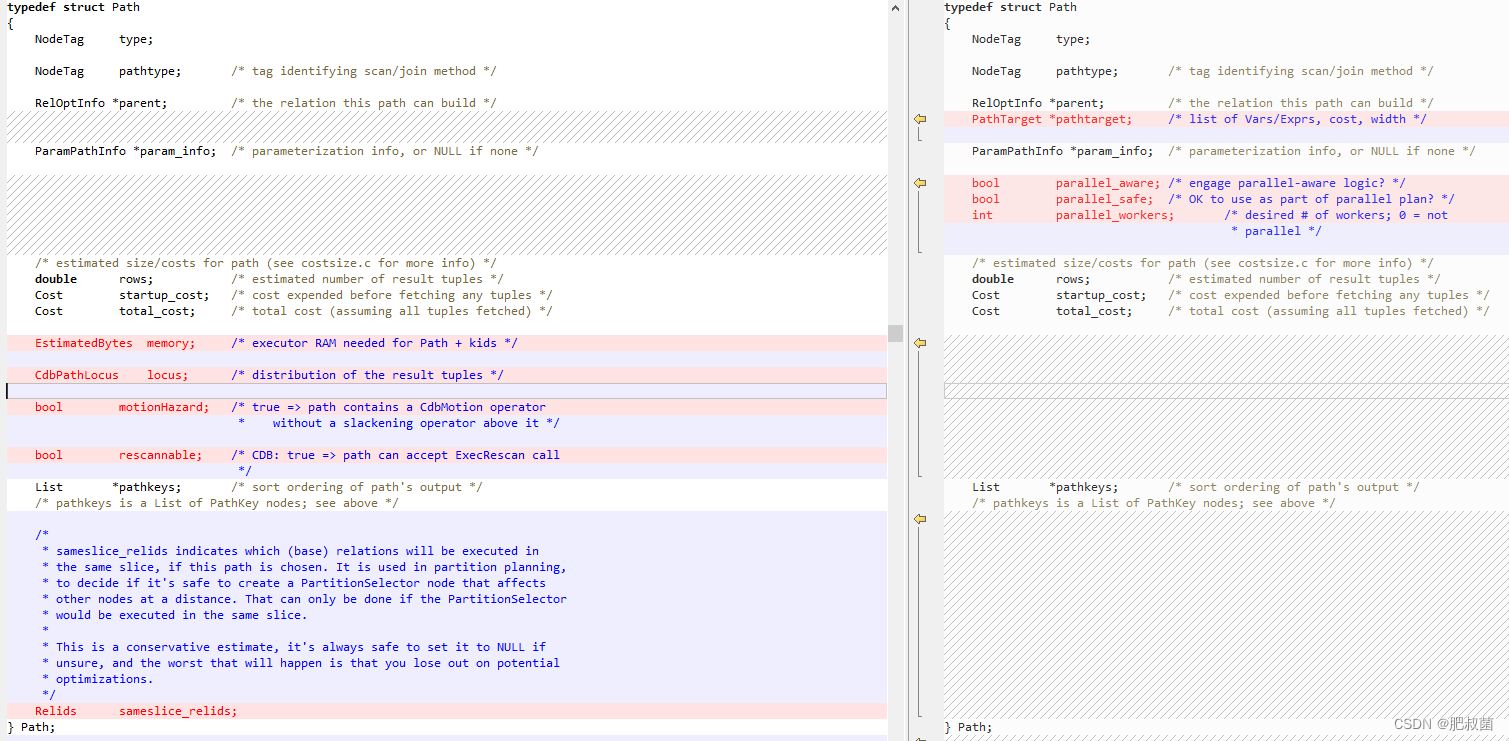Click 'List *pathkeys;' line in right pane
Image resolution: width=1509 pixels, height=741 pixels.
tap(1195, 487)
